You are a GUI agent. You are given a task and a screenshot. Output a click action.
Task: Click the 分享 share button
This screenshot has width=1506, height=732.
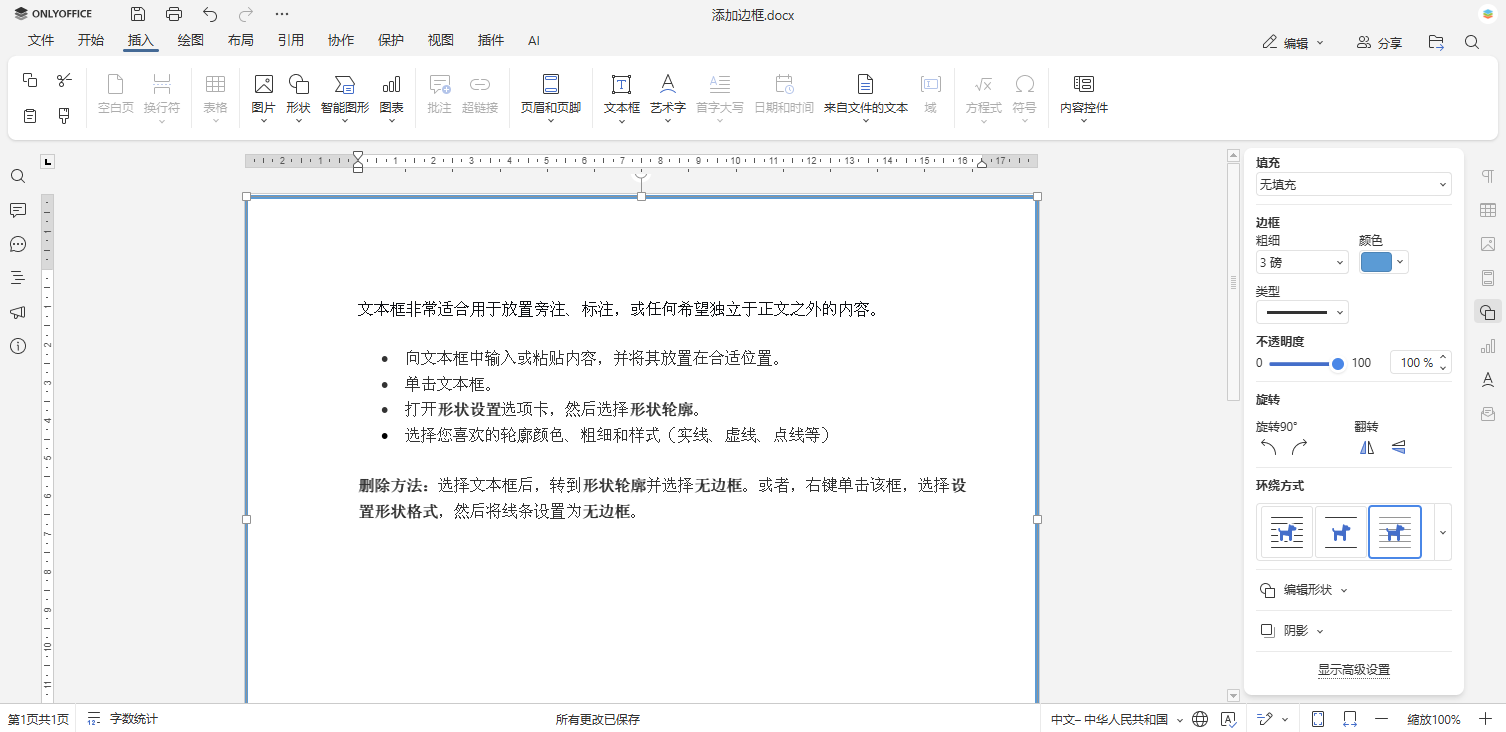pyautogui.click(x=1379, y=43)
